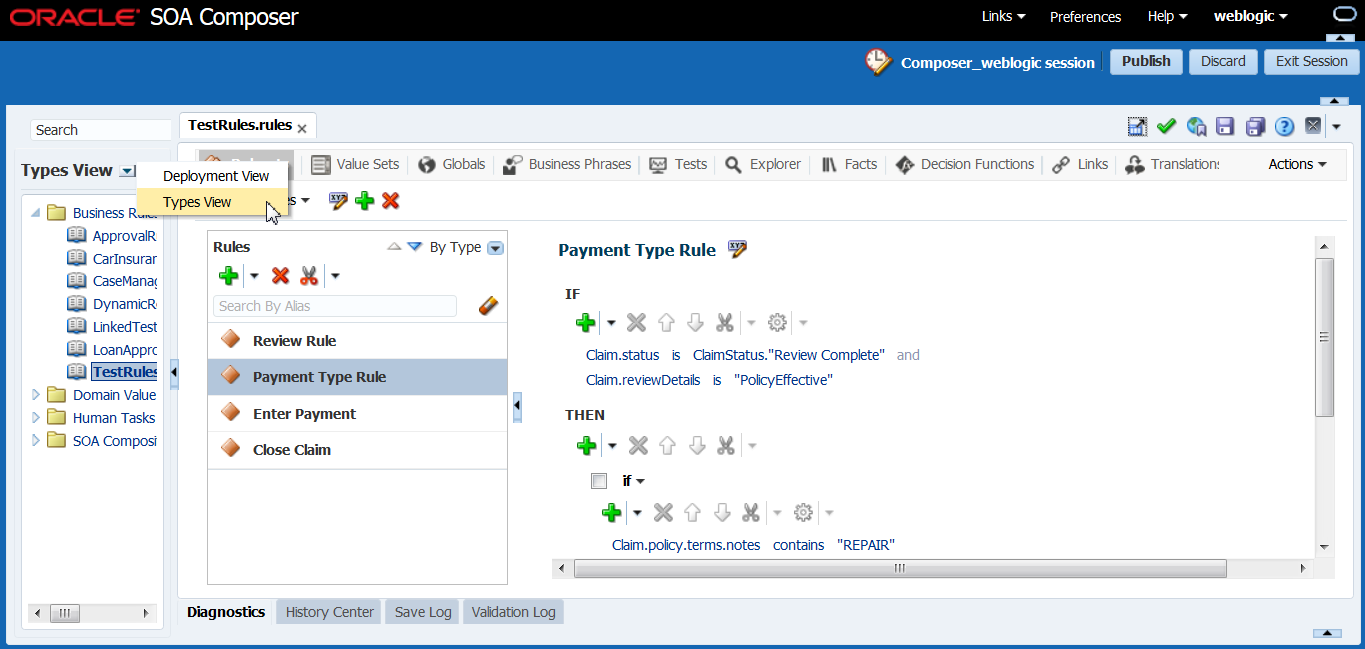Click scissors cut icon in Rules panel
Screen dimensions: 1365x649
[309, 276]
